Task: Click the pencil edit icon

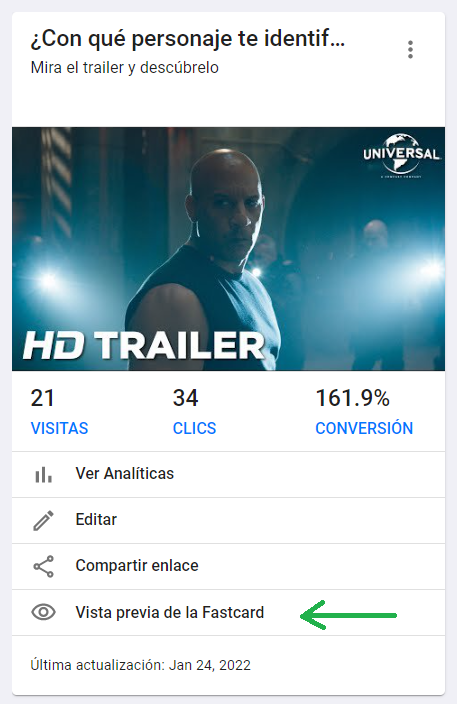Action: [x=44, y=520]
